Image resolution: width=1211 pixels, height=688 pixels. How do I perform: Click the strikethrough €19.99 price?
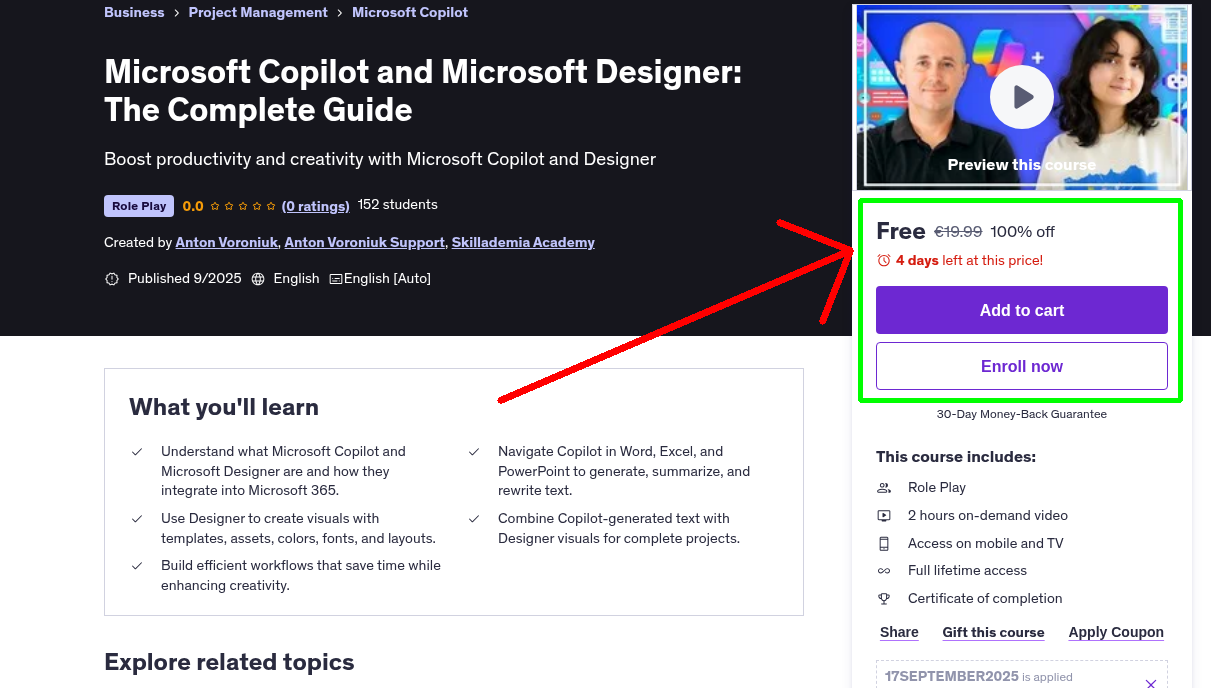point(958,232)
